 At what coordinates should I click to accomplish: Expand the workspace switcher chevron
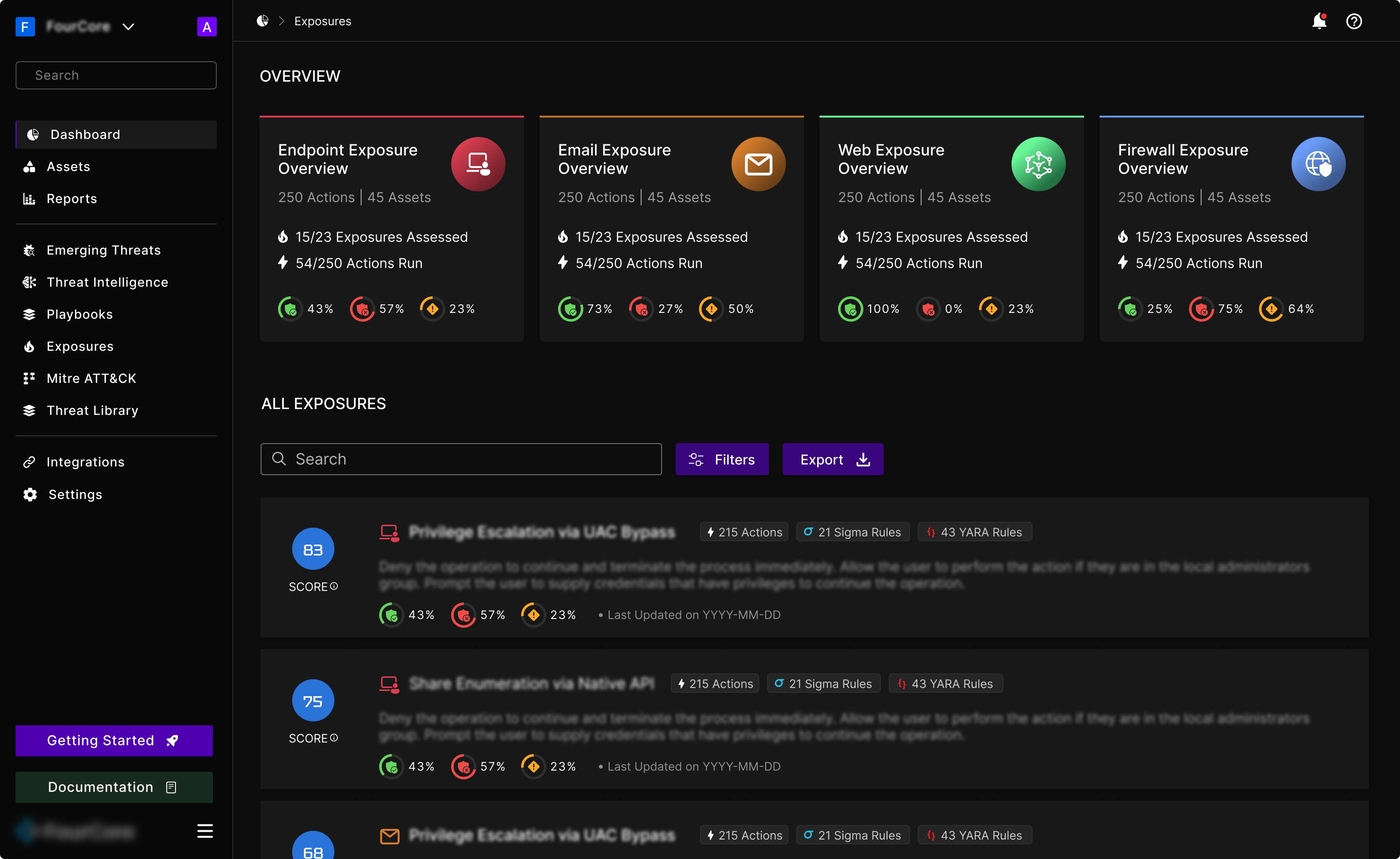click(x=128, y=27)
